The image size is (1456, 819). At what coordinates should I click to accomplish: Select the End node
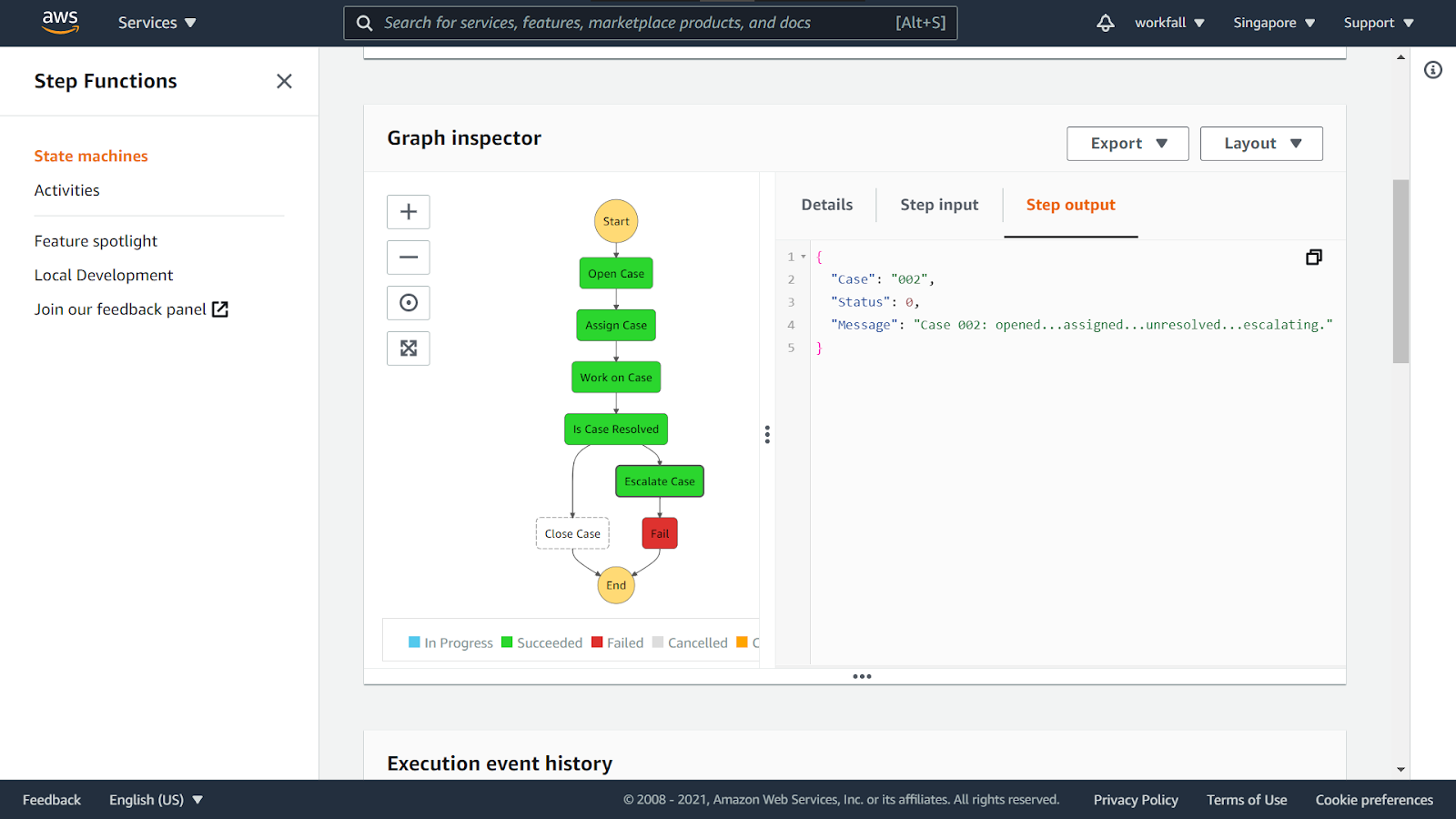pos(616,585)
